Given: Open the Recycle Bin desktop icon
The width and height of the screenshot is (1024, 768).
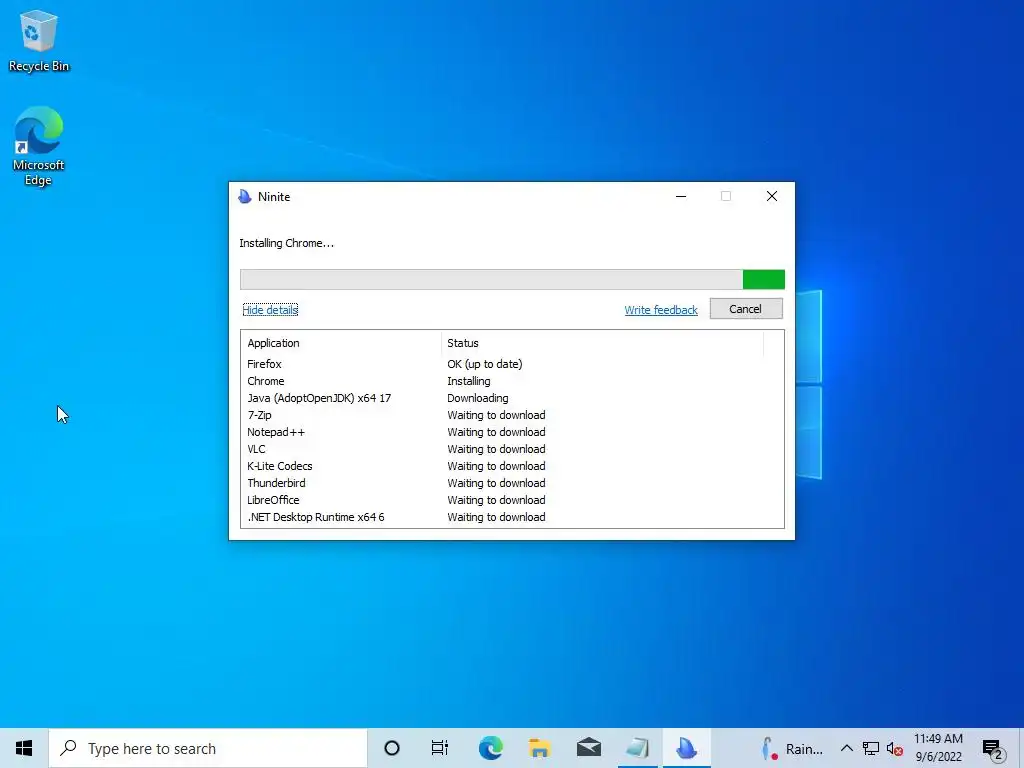Looking at the screenshot, I should coord(39,40).
